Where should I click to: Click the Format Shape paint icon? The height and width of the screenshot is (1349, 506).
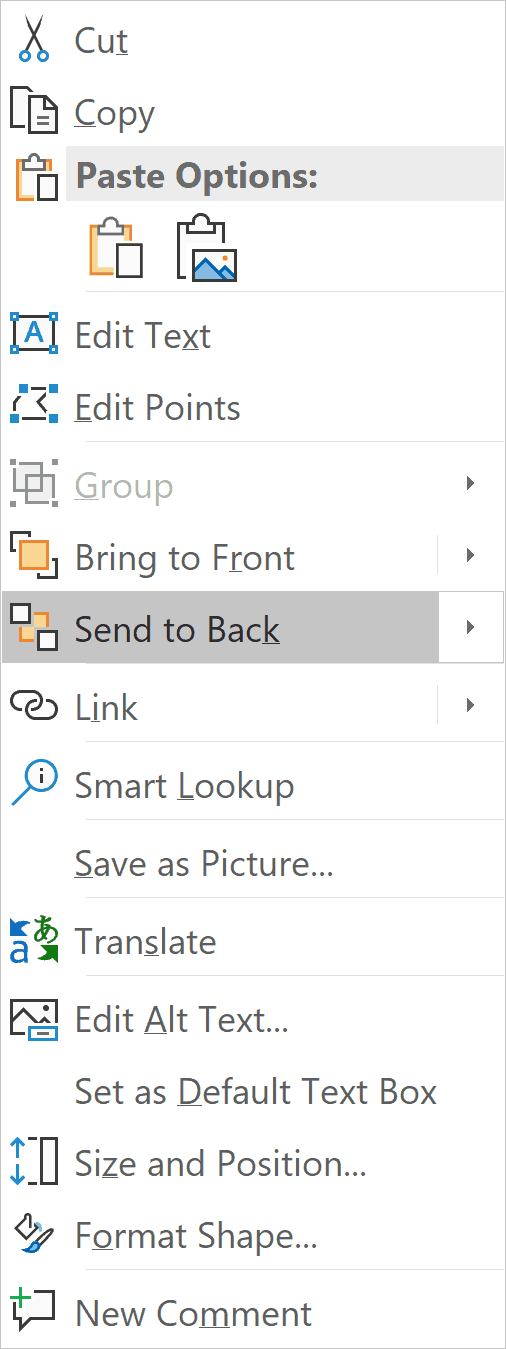tap(34, 1235)
